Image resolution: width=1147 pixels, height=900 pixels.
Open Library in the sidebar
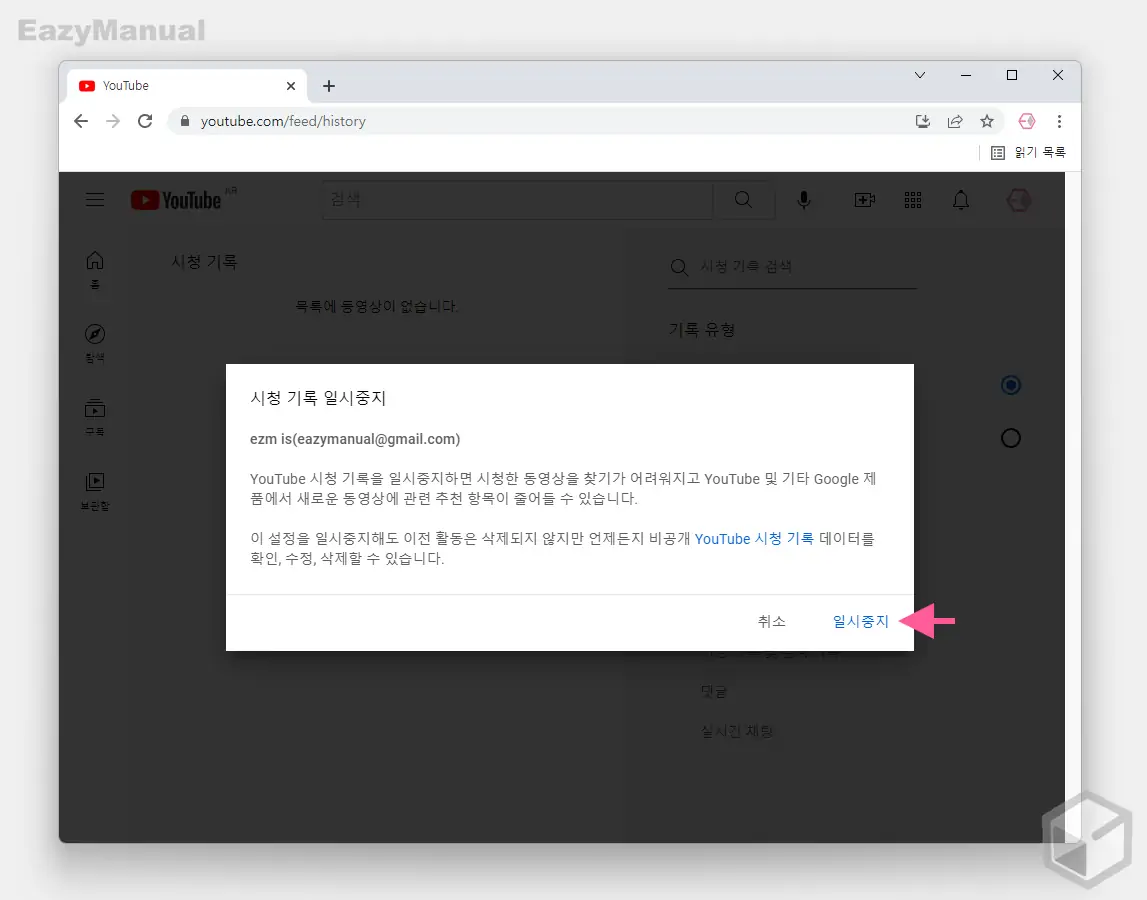[x=95, y=491]
